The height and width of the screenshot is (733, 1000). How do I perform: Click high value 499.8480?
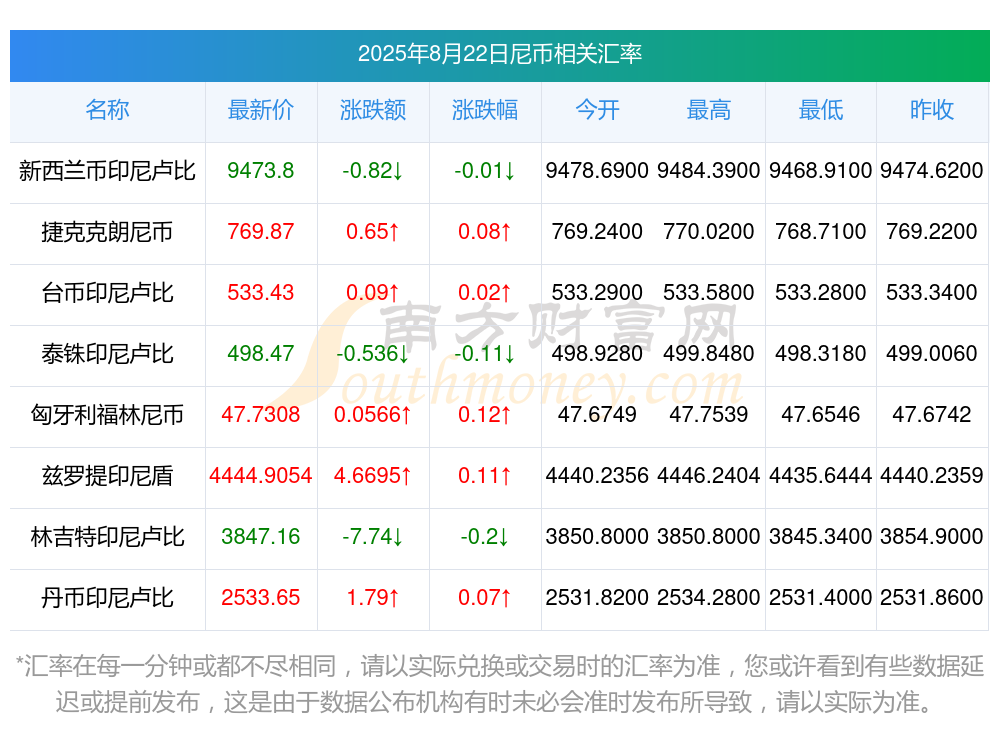[x=709, y=353]
